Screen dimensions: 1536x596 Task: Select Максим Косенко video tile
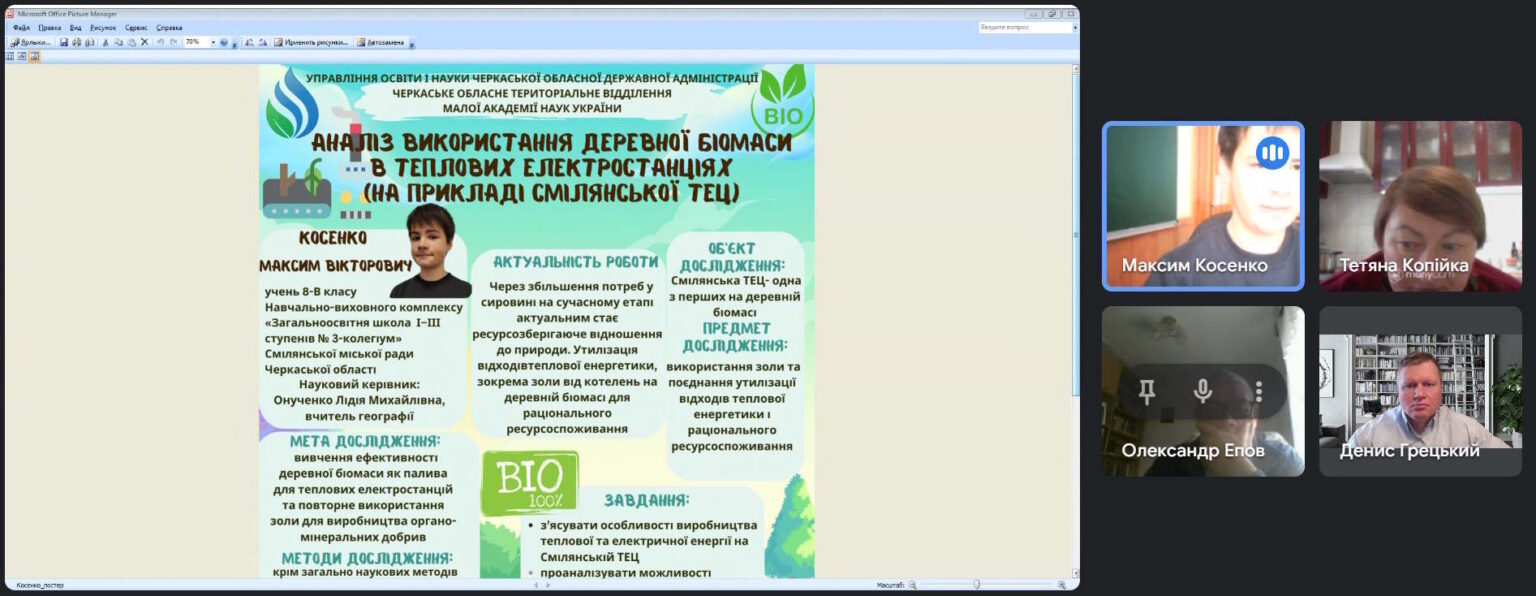(1203, 206)
